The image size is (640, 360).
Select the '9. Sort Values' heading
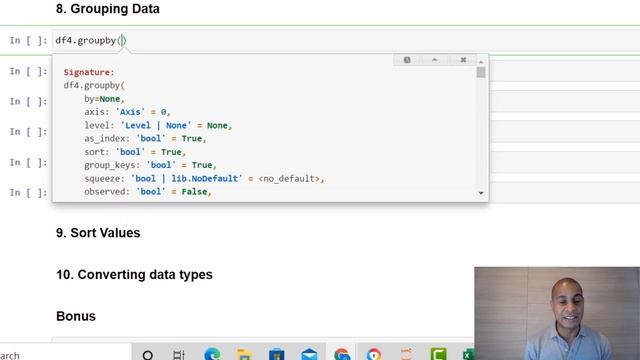click(98, 233)
